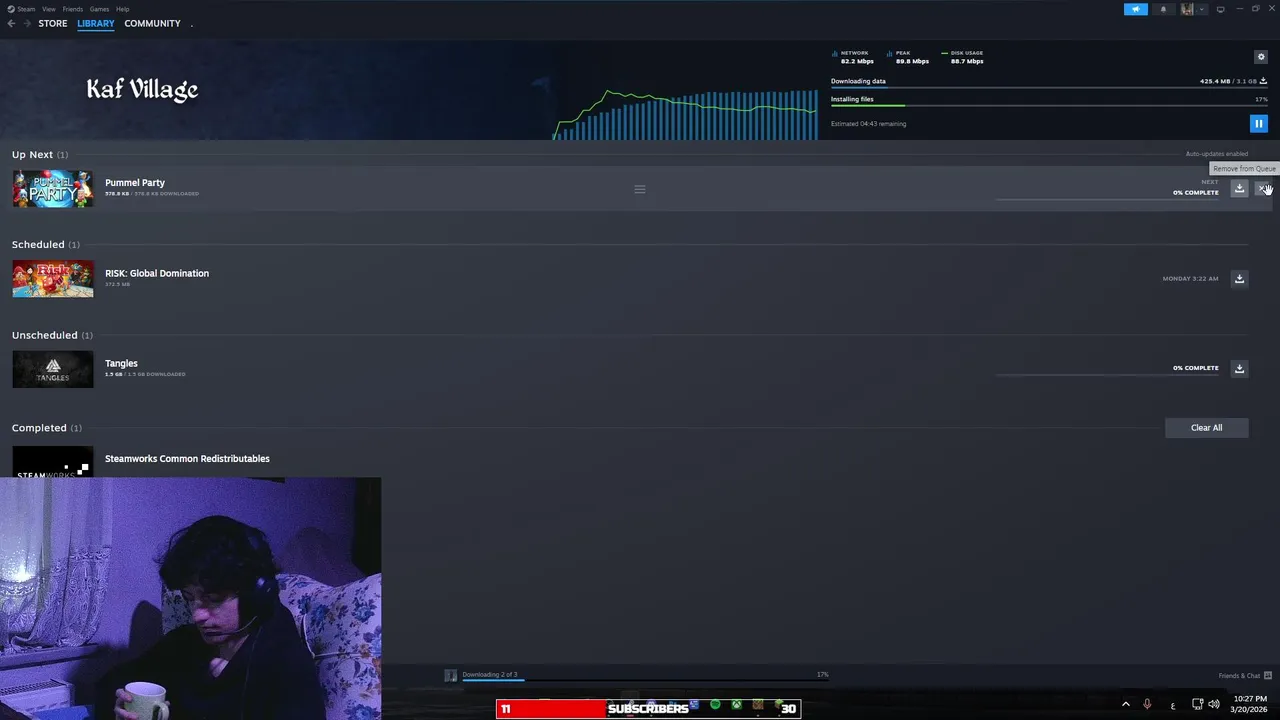Go back using the back arrow
Image resolution: width=1280 pixels, height=720 pixels.
11,23
